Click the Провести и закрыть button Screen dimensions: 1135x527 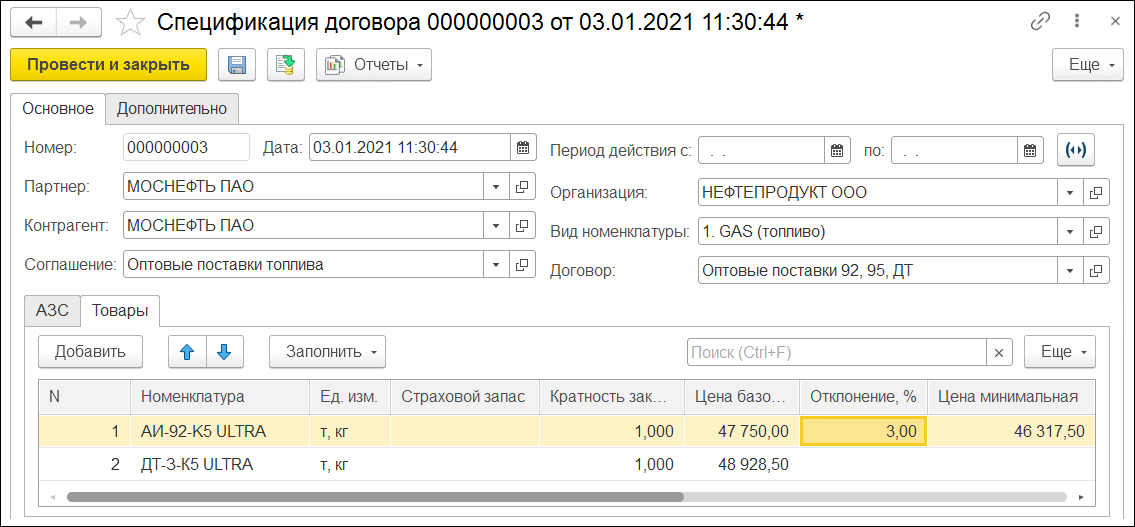pyautogui.click(x=108, y=65)
